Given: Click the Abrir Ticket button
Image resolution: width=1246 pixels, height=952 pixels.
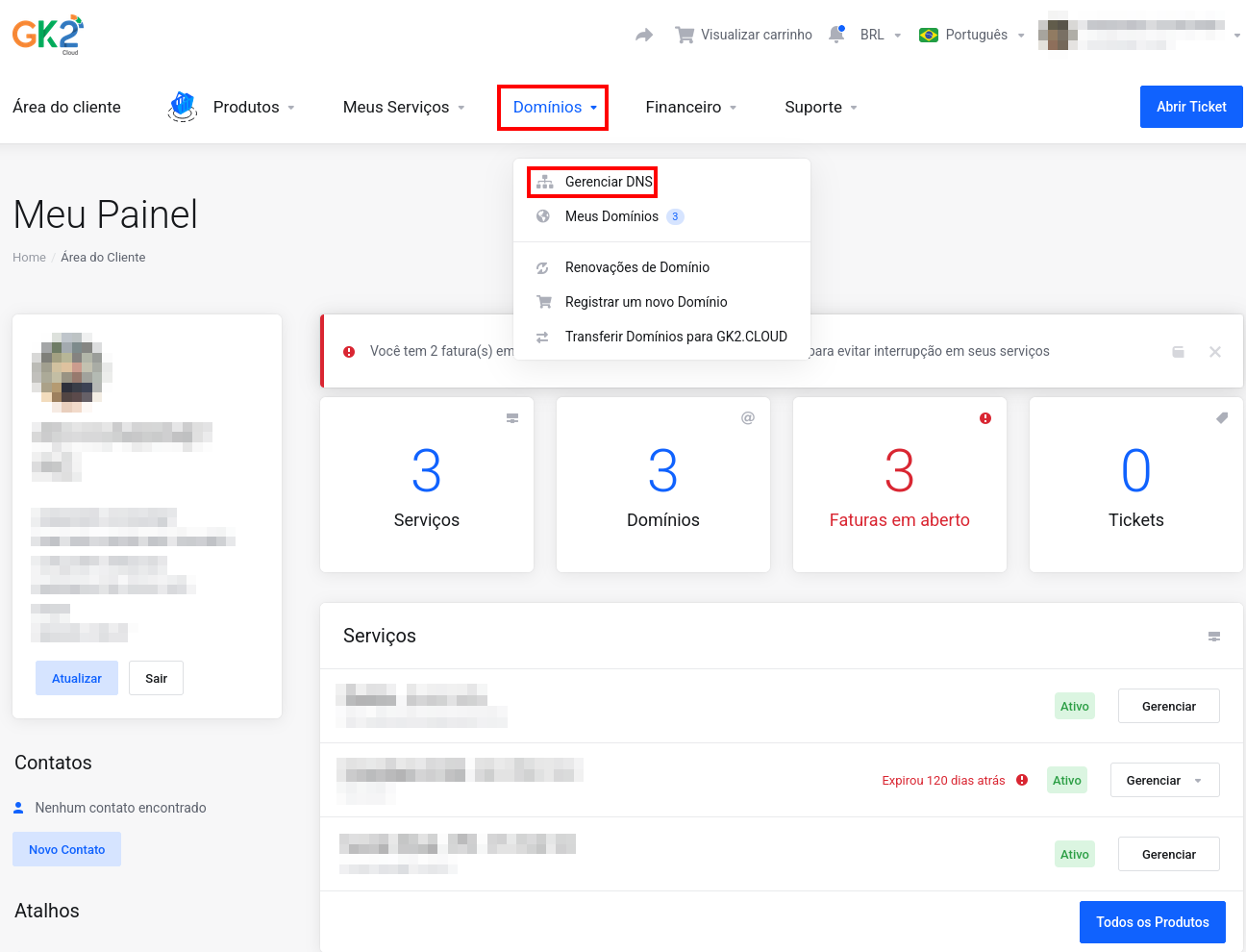Looking at the screenshot, I should coord(1191,107).
